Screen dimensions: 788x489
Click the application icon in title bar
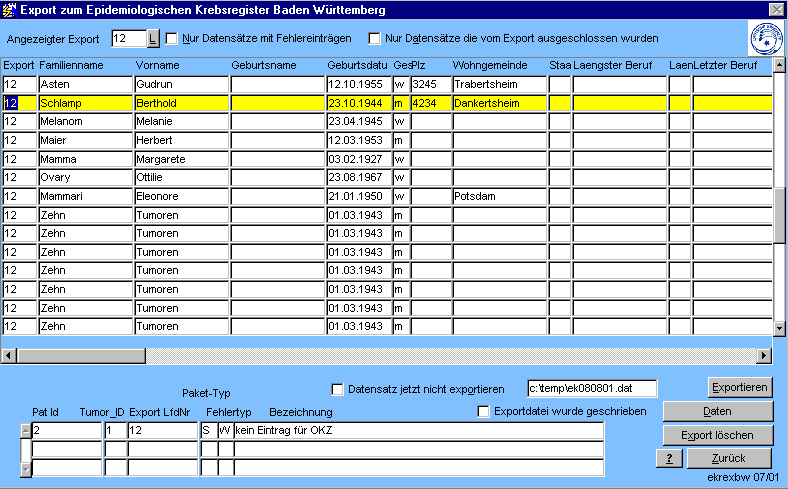[x=10, y=9]
